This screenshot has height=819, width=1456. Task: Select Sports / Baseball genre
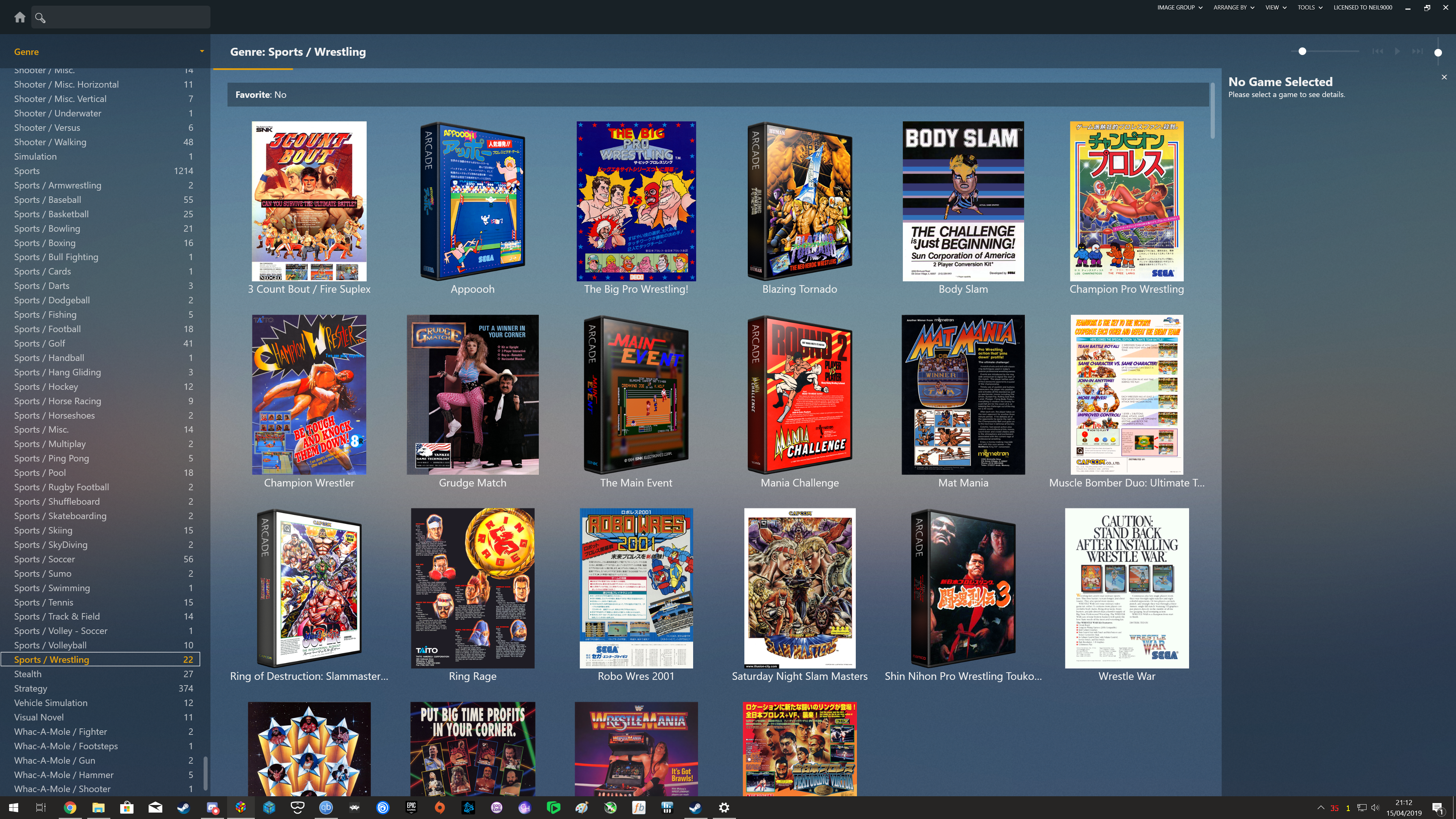pyautogui.click(x=104, y=199)
